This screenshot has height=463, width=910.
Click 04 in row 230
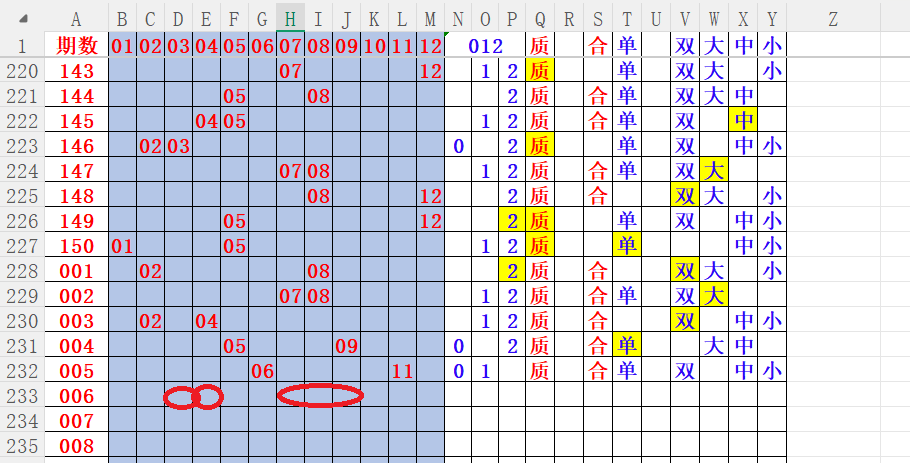206,321
